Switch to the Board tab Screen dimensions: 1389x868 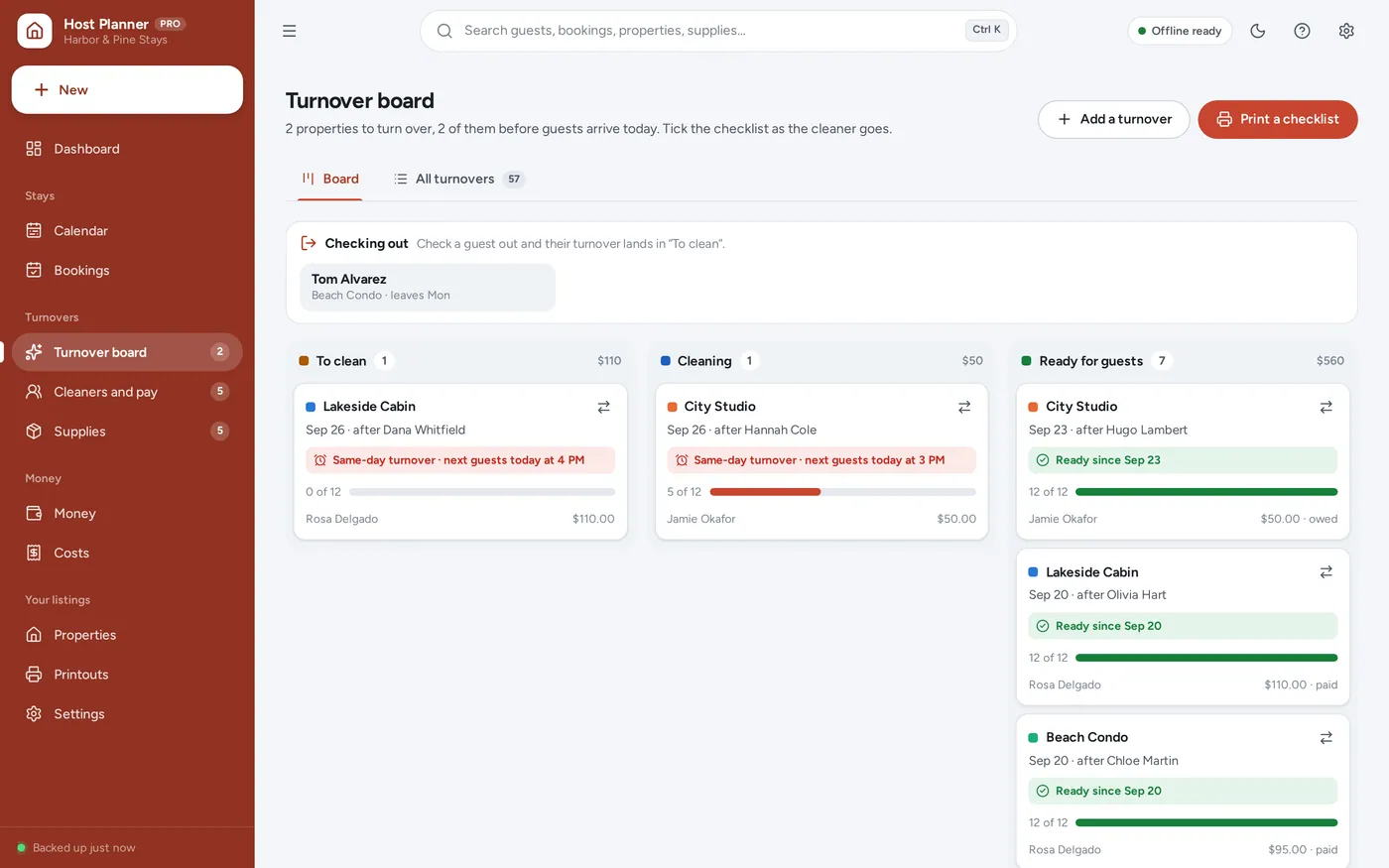(330, 180)
